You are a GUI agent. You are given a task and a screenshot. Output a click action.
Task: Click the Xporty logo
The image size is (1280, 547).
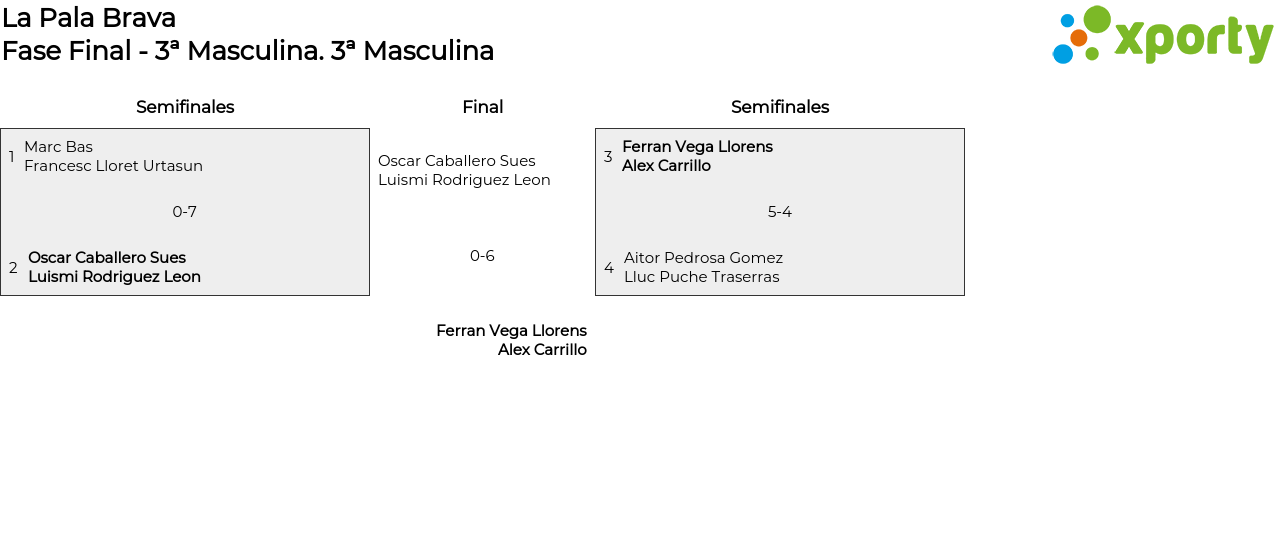tap(1162, 36)
